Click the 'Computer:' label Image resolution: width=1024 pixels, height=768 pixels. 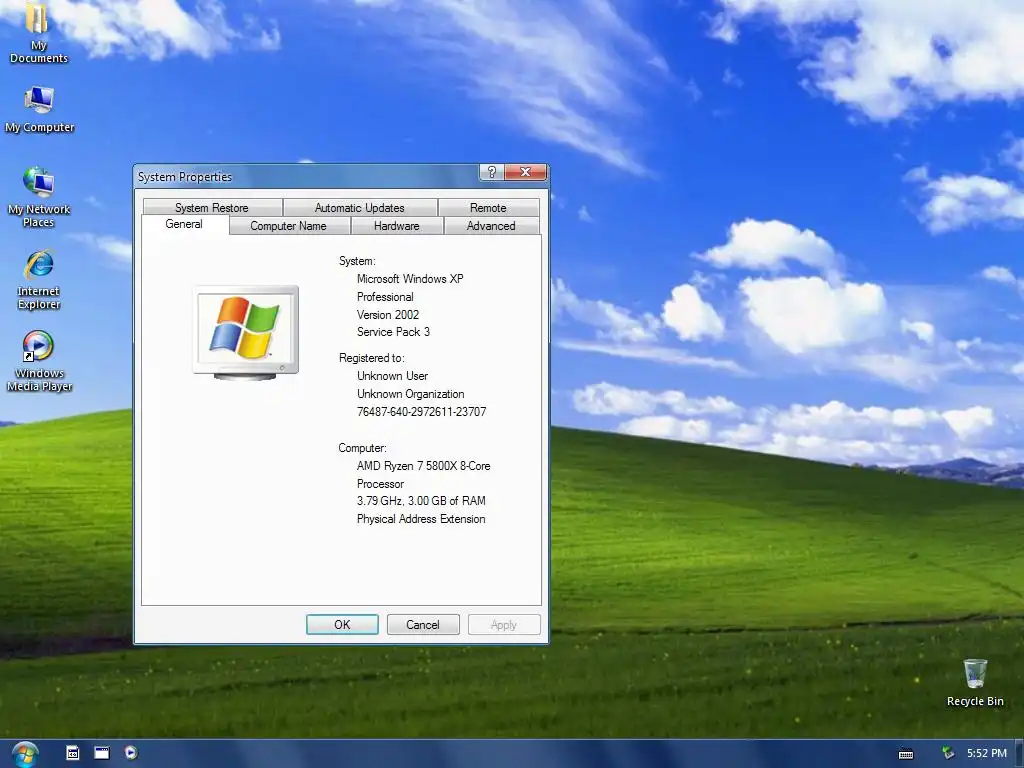pos(362,448)
